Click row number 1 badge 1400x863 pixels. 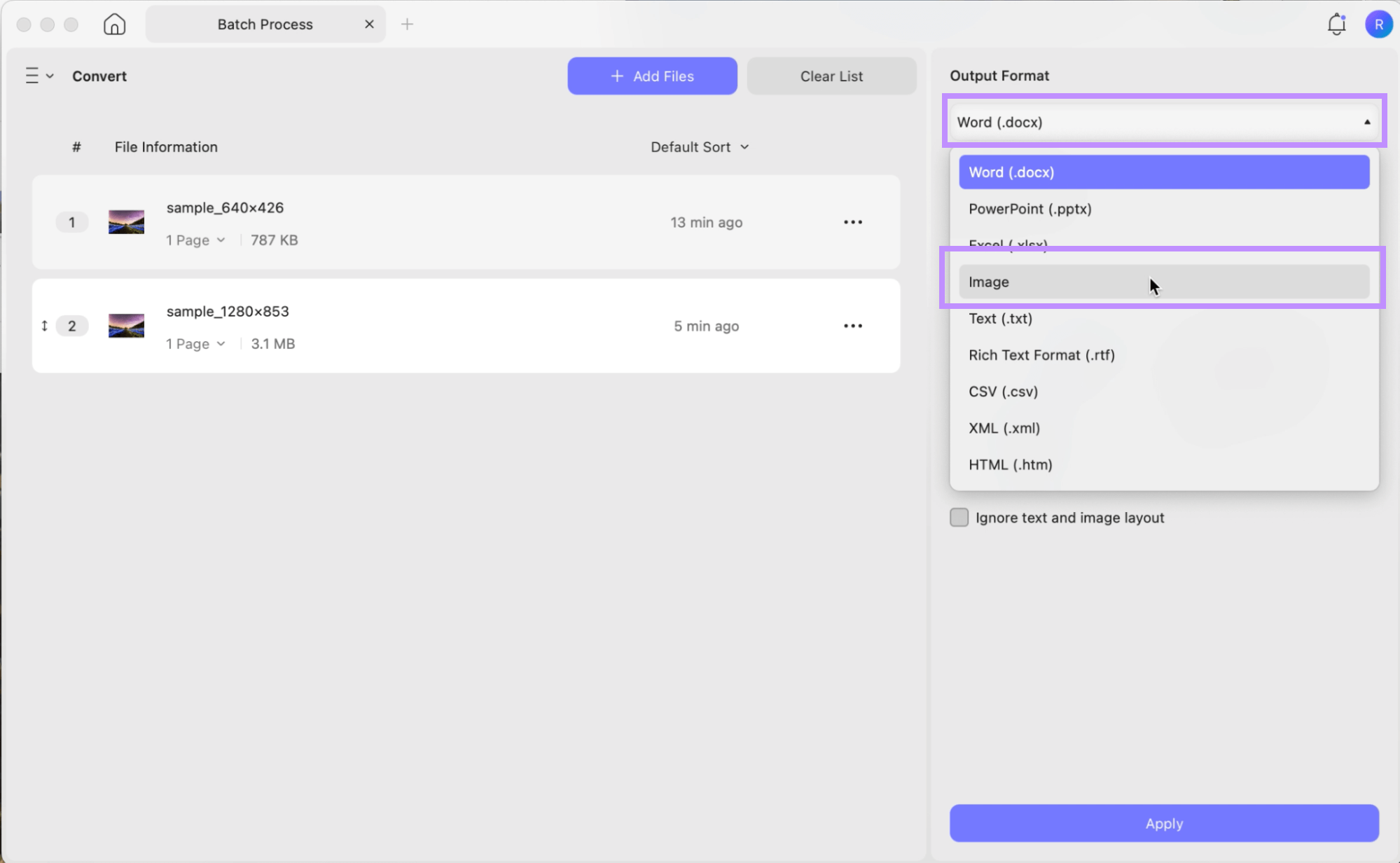(71, 222)
